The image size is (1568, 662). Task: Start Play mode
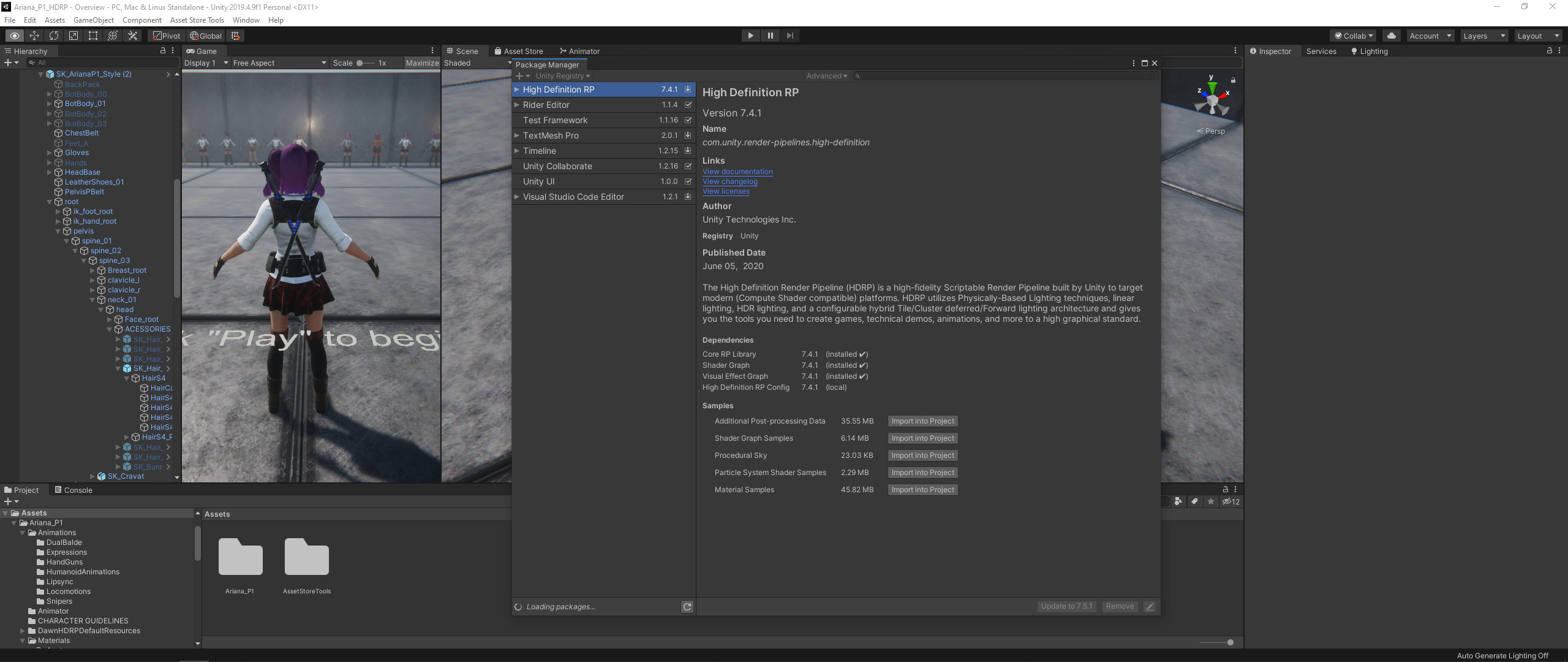point(750,36)
